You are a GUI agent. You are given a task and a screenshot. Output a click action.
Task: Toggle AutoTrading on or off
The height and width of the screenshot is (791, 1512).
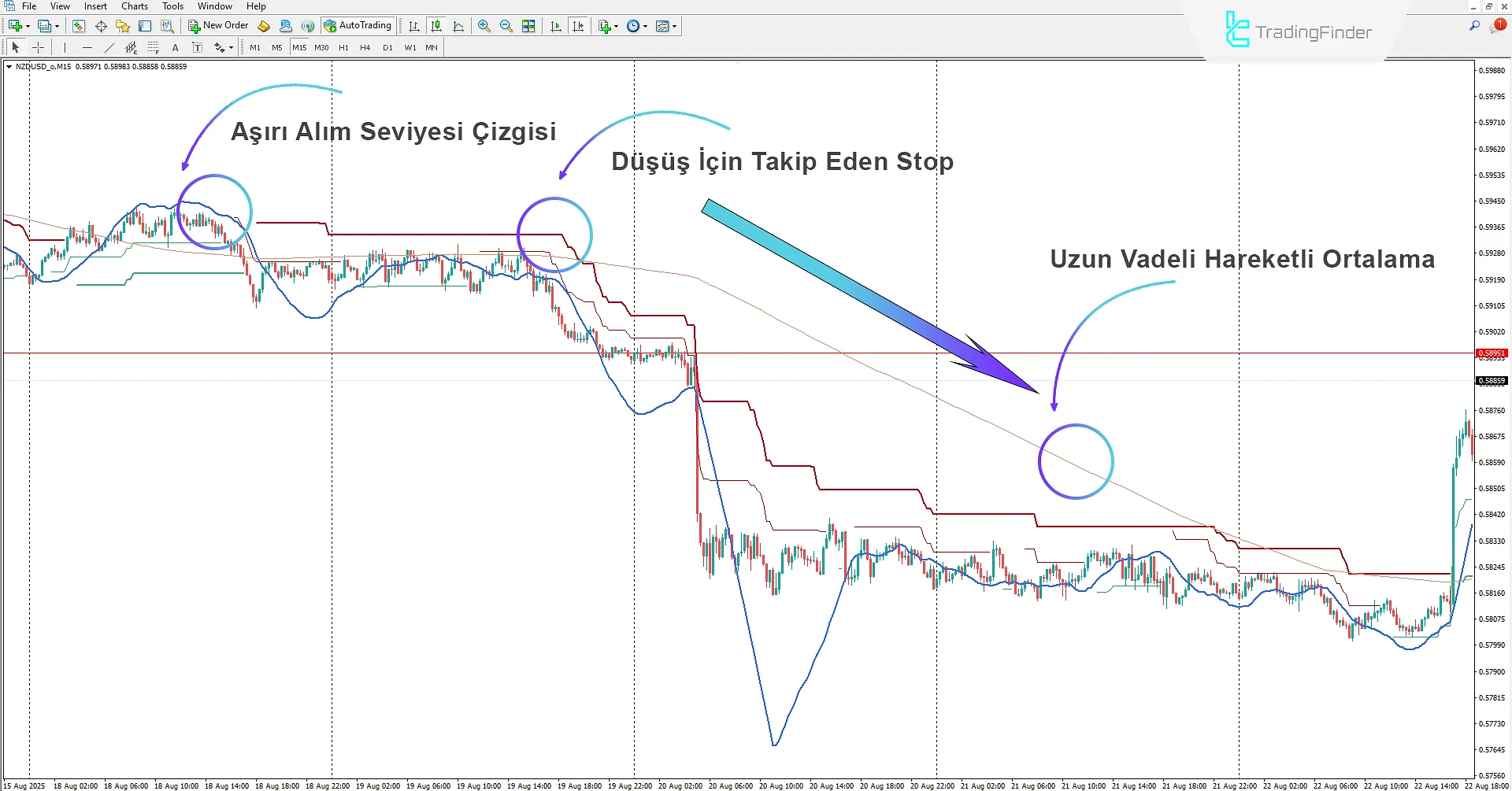click(x=358, y=24)
